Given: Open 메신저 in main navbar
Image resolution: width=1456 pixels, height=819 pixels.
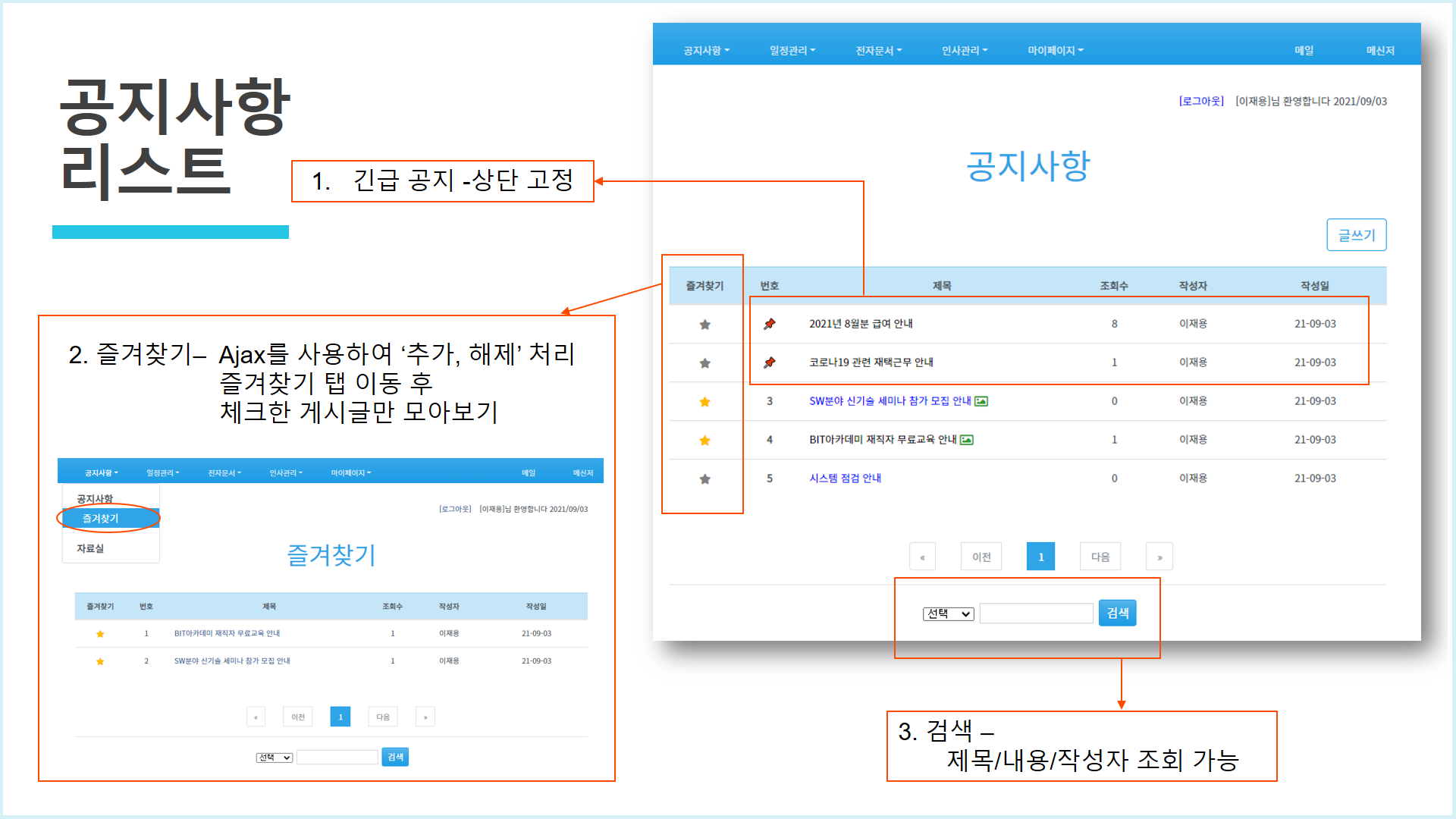Looking at the screenshot, I should [1380, 51].
